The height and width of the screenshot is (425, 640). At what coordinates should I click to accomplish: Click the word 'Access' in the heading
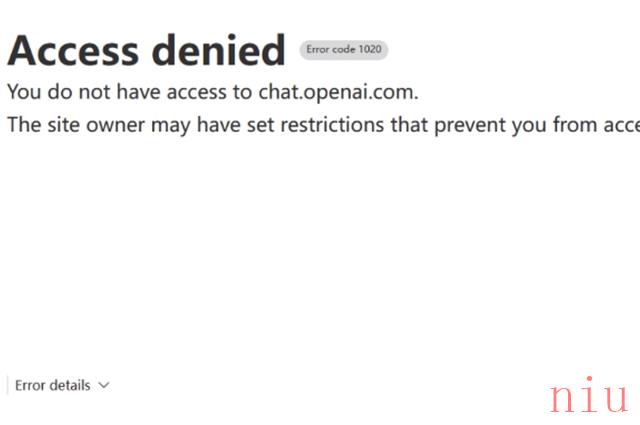(x=73, y=51)
